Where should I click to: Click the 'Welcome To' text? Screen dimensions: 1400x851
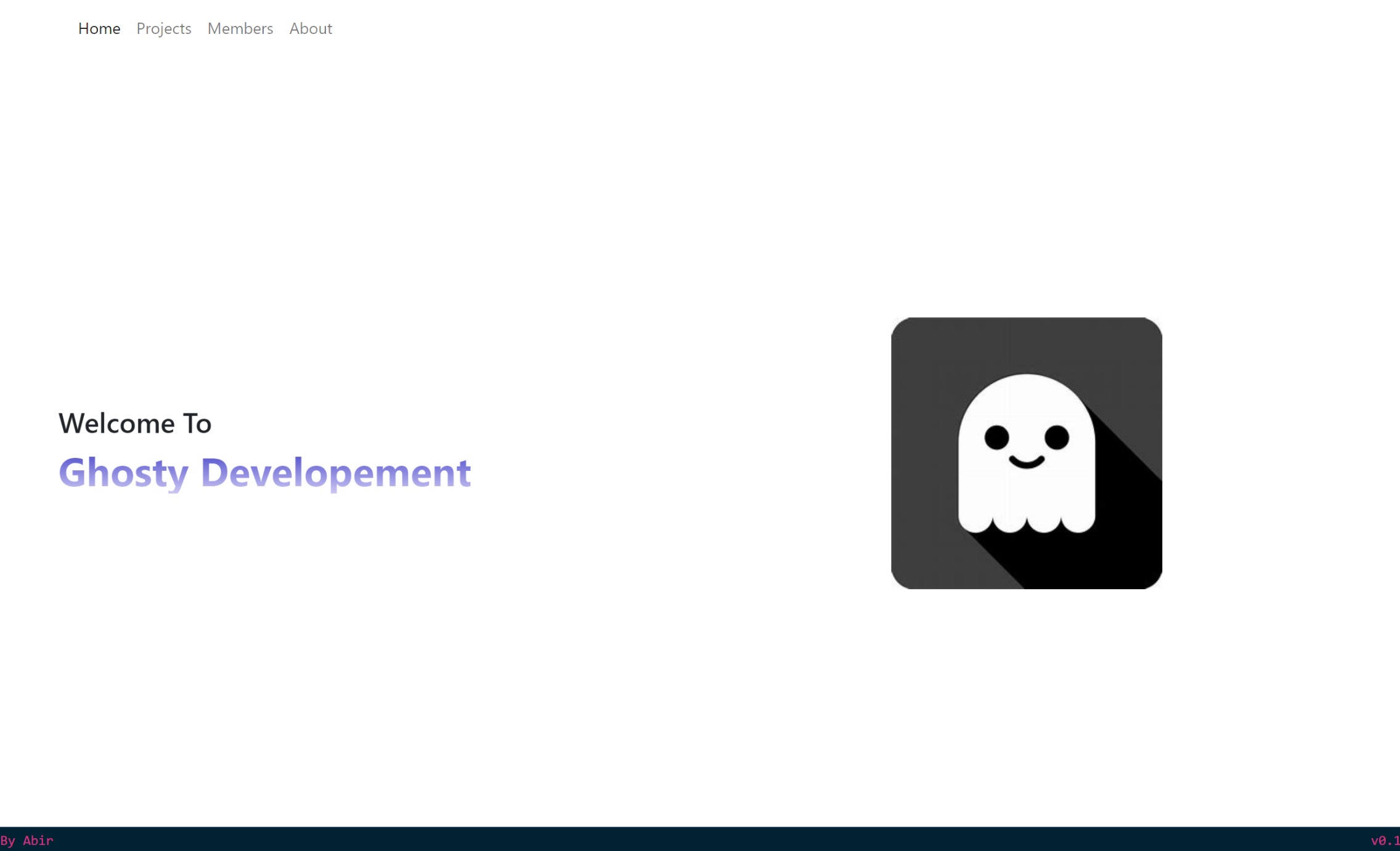(x=135, y=423)
